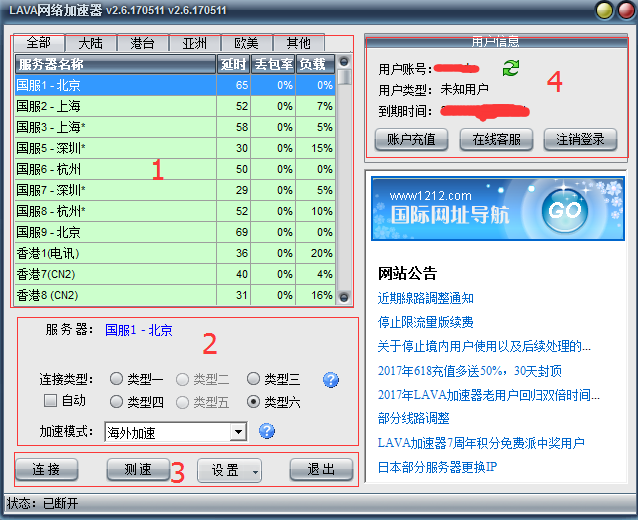Sort by 丢包率 column header
Screen dimensions: 638x520
(273, 64)
